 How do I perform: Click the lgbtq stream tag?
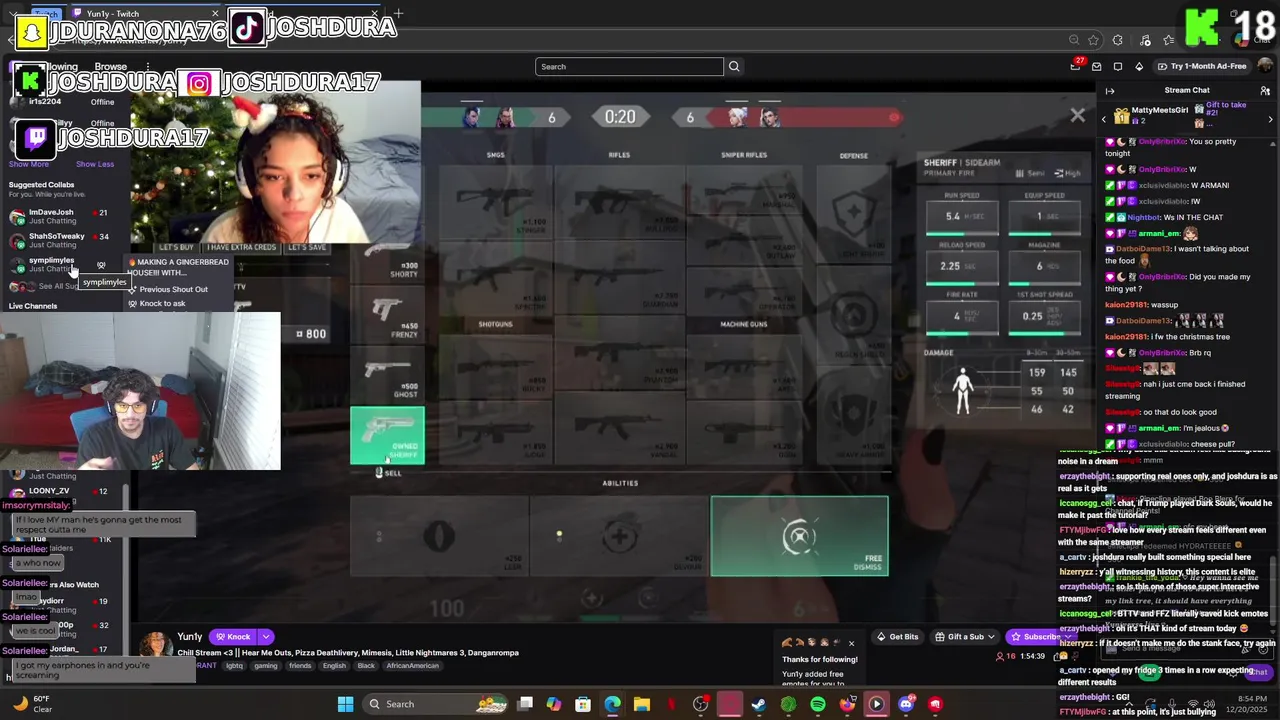tap(236, 666)
